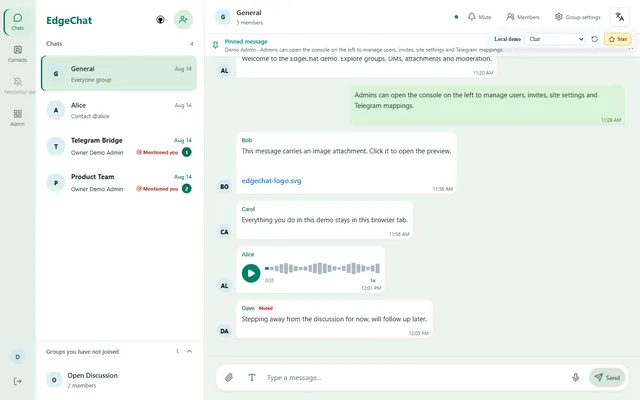Screen dimensions: 640x400
Task: Open the Telegram Bridge chat
Action: point(119,147)
